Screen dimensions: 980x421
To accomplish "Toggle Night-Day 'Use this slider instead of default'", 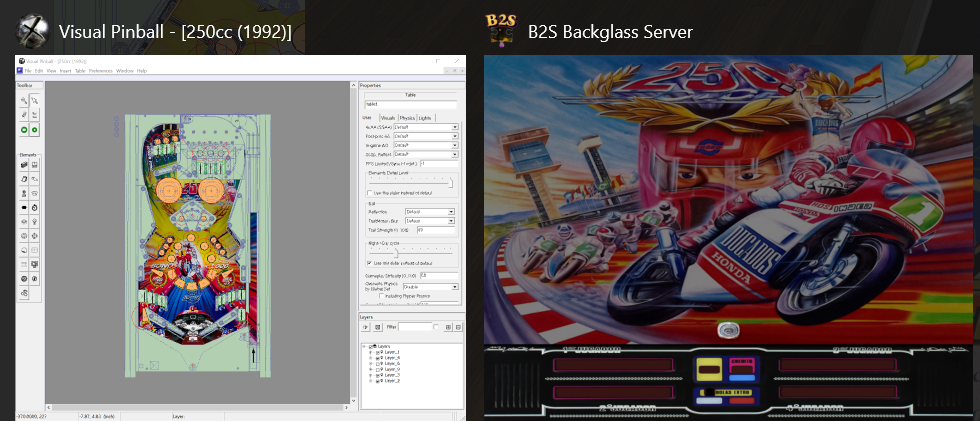I will pyautogui.click(x=370, y=263).
